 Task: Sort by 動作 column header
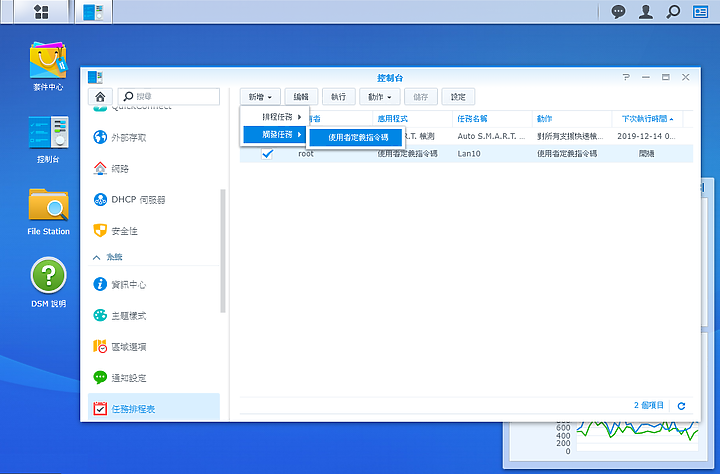click(x=572, y=118)
